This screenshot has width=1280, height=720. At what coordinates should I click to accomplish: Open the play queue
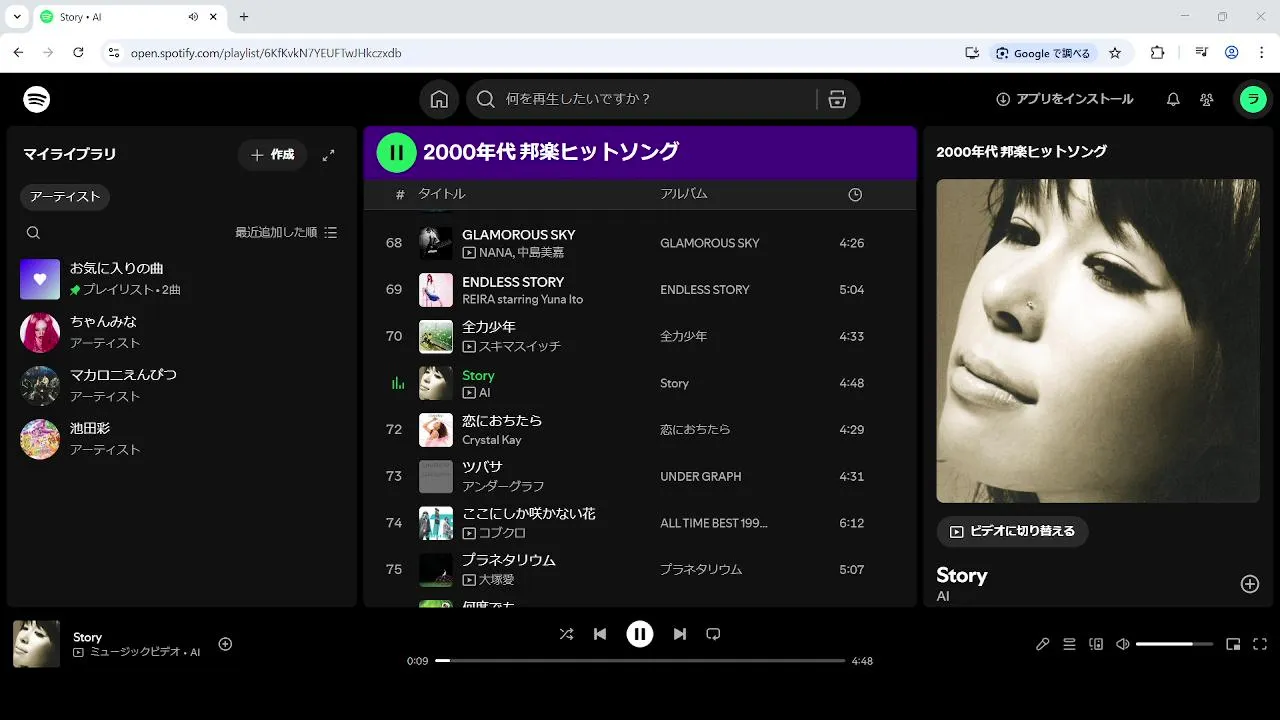[1069, 644]
